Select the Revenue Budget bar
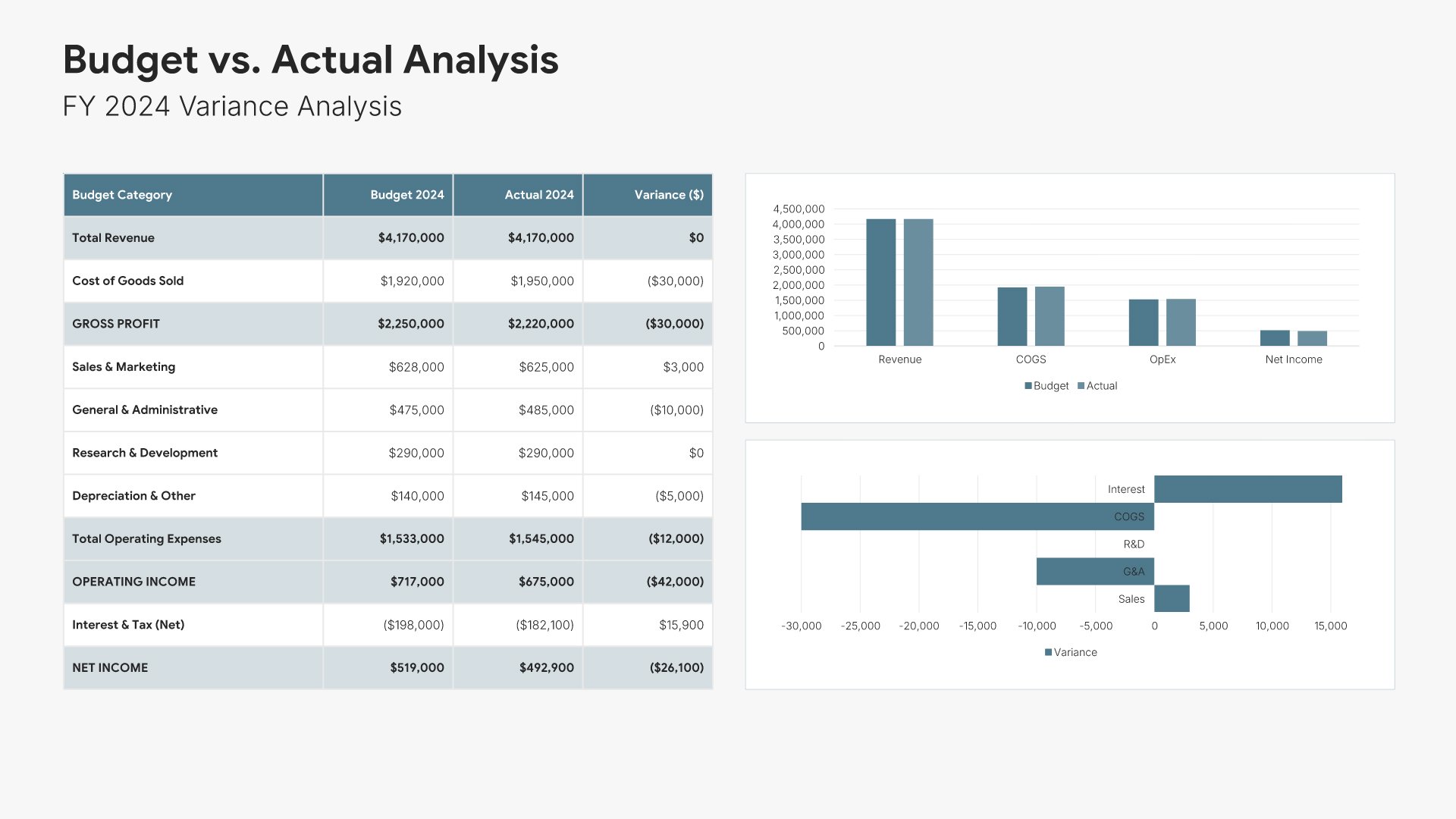 [880, 282]
